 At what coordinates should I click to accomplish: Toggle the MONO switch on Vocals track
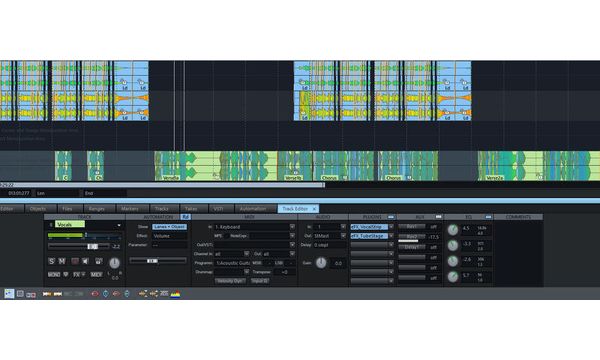click(x=54, y=275)
